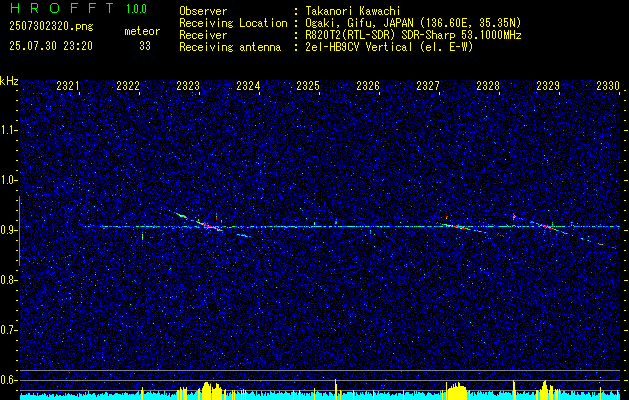
Task: Click the meteor count value 33
Action: (x=145, y=46)
